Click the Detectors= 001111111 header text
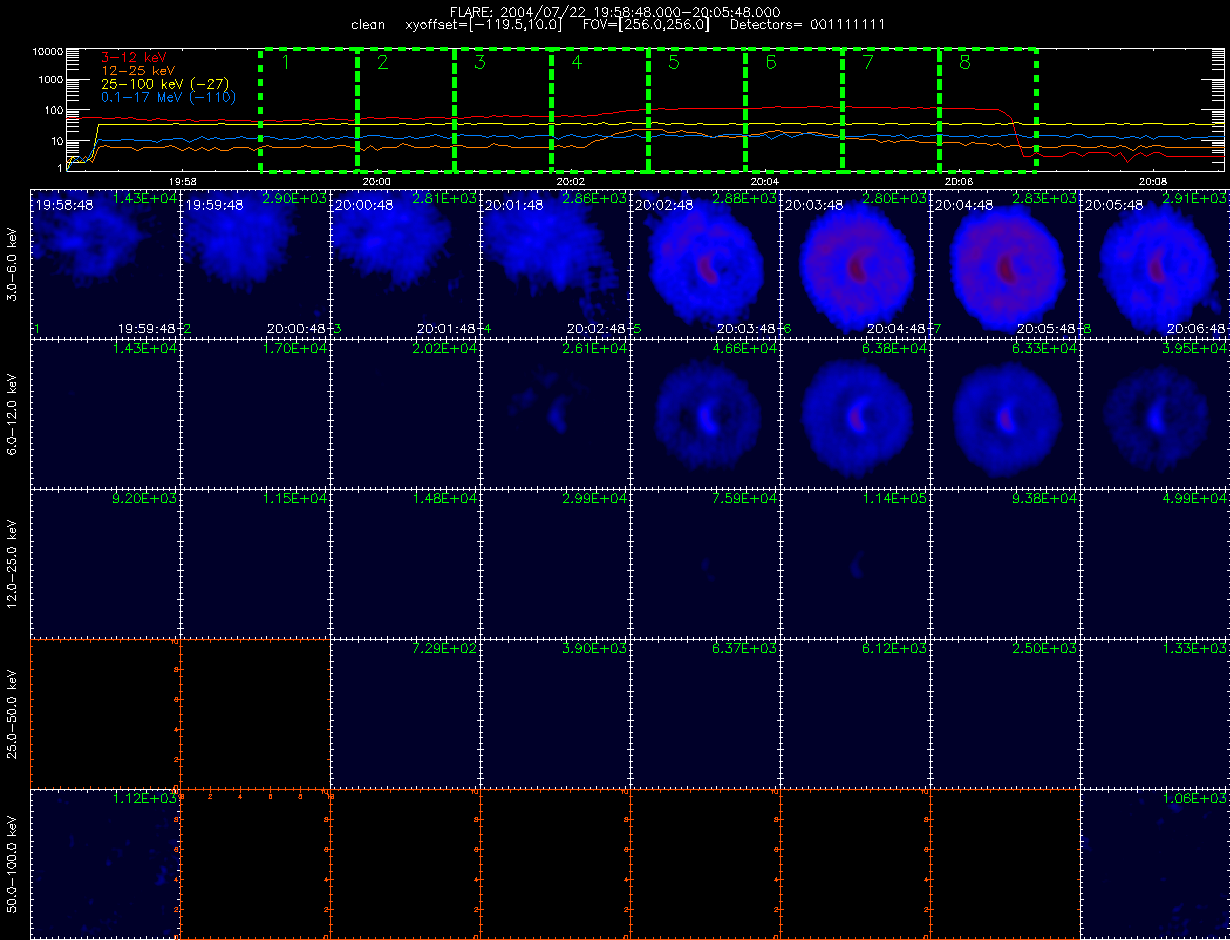This screenshot has width=1230, height=940. click(808, 24)
